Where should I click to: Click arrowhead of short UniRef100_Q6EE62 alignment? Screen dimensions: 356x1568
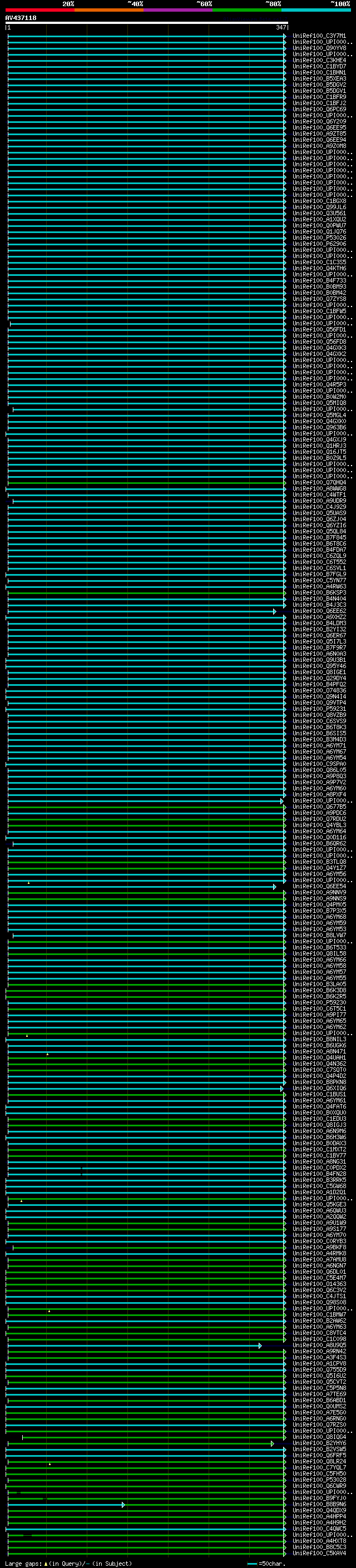[x=274, y=611]
